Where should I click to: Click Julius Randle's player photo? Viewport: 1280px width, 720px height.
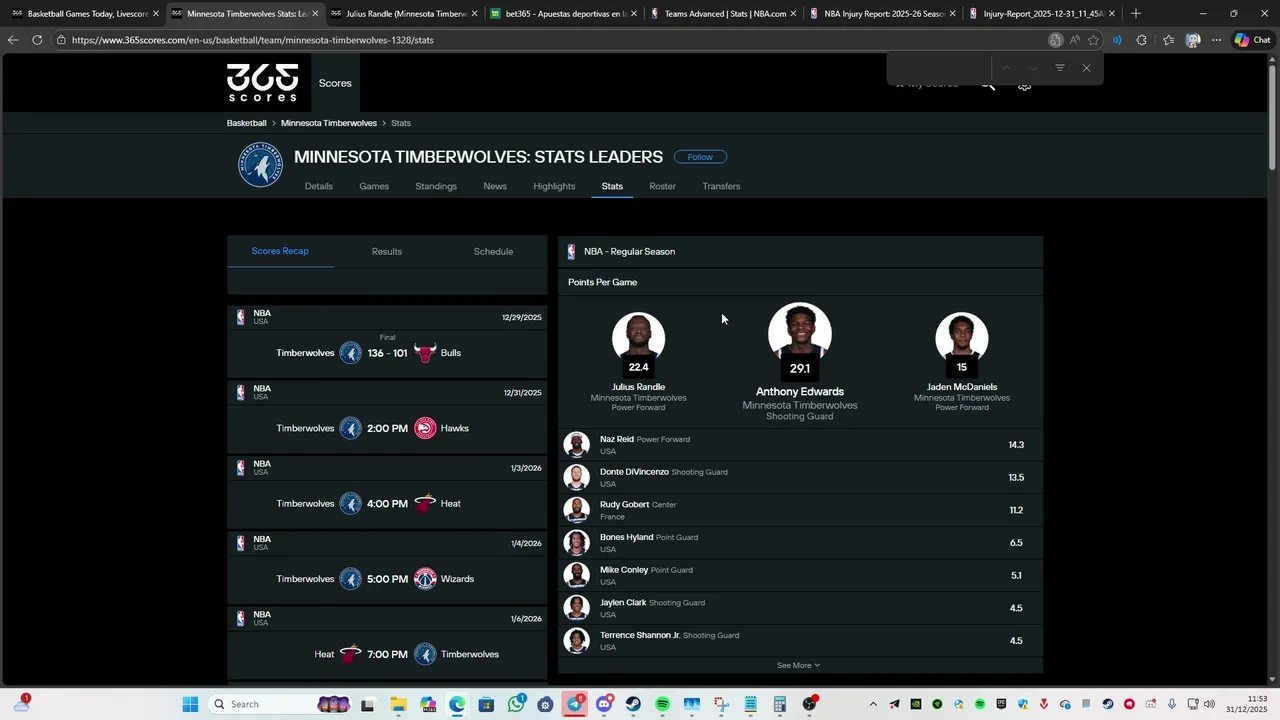click(638, 338)
